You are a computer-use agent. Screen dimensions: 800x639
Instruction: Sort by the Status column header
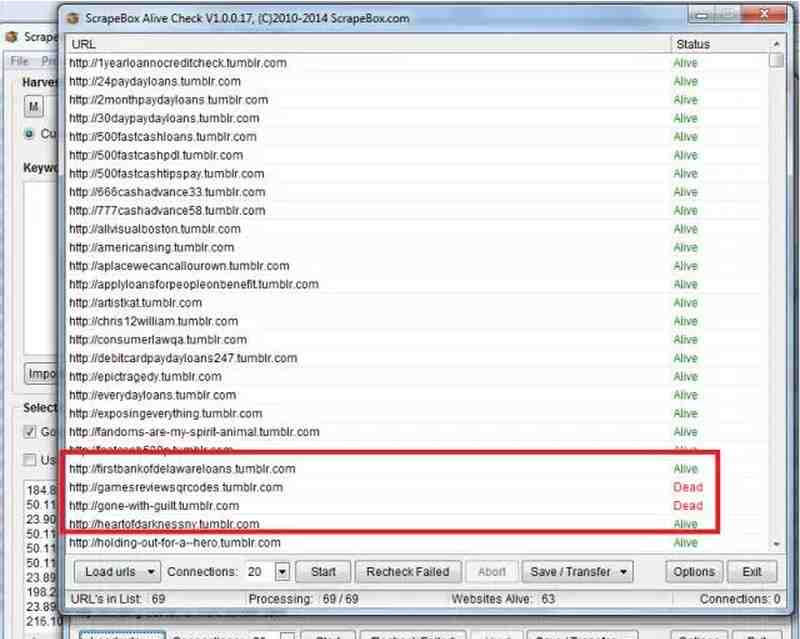(x=720, y=44)
